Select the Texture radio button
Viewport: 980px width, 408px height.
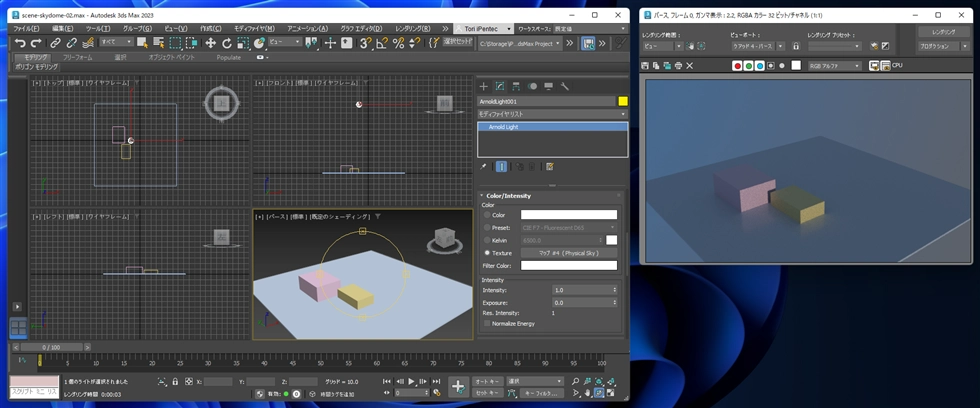click(x=488, y=253)
